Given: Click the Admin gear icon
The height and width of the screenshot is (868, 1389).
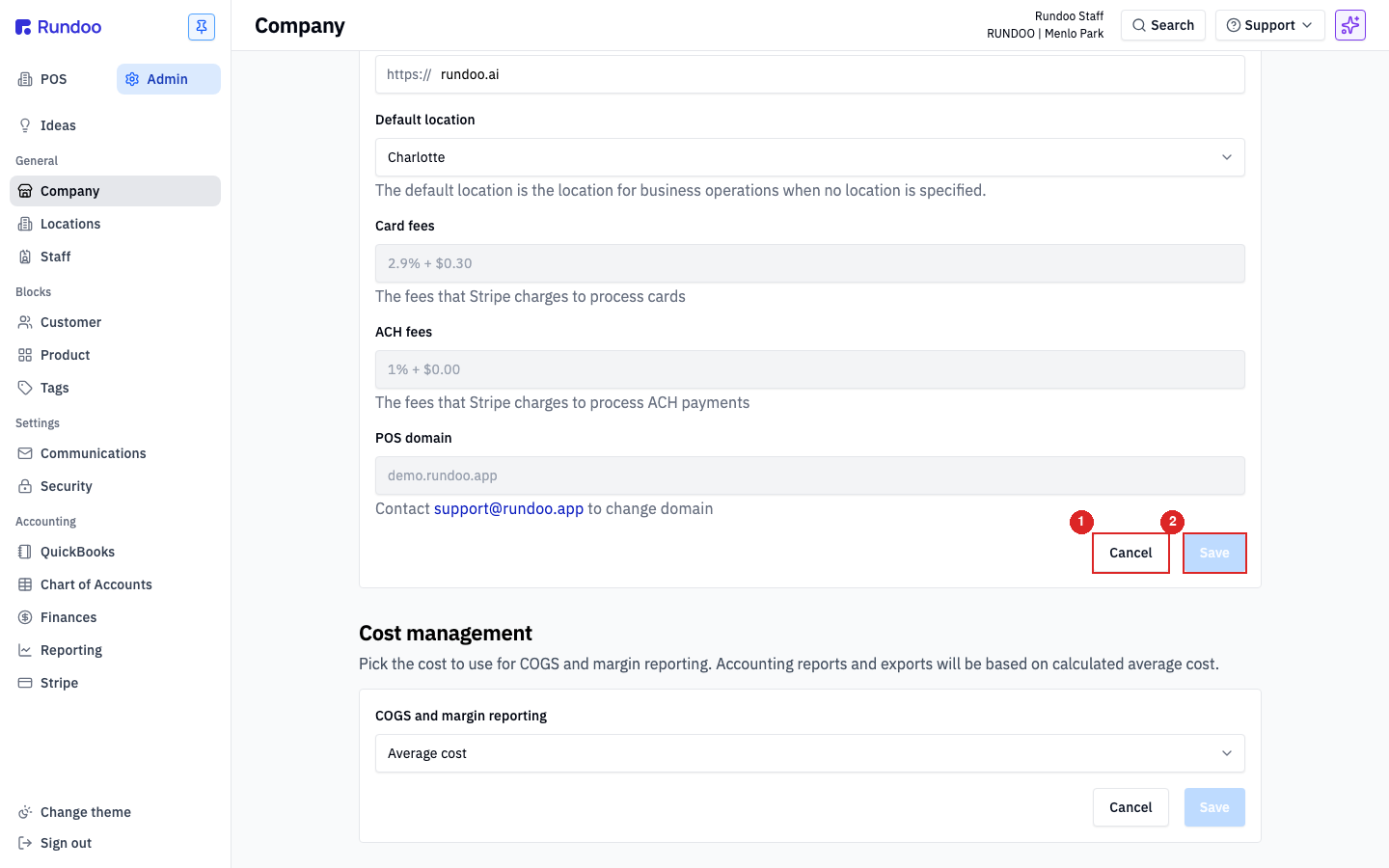Looking at the screenshot, I should point(132,79).
